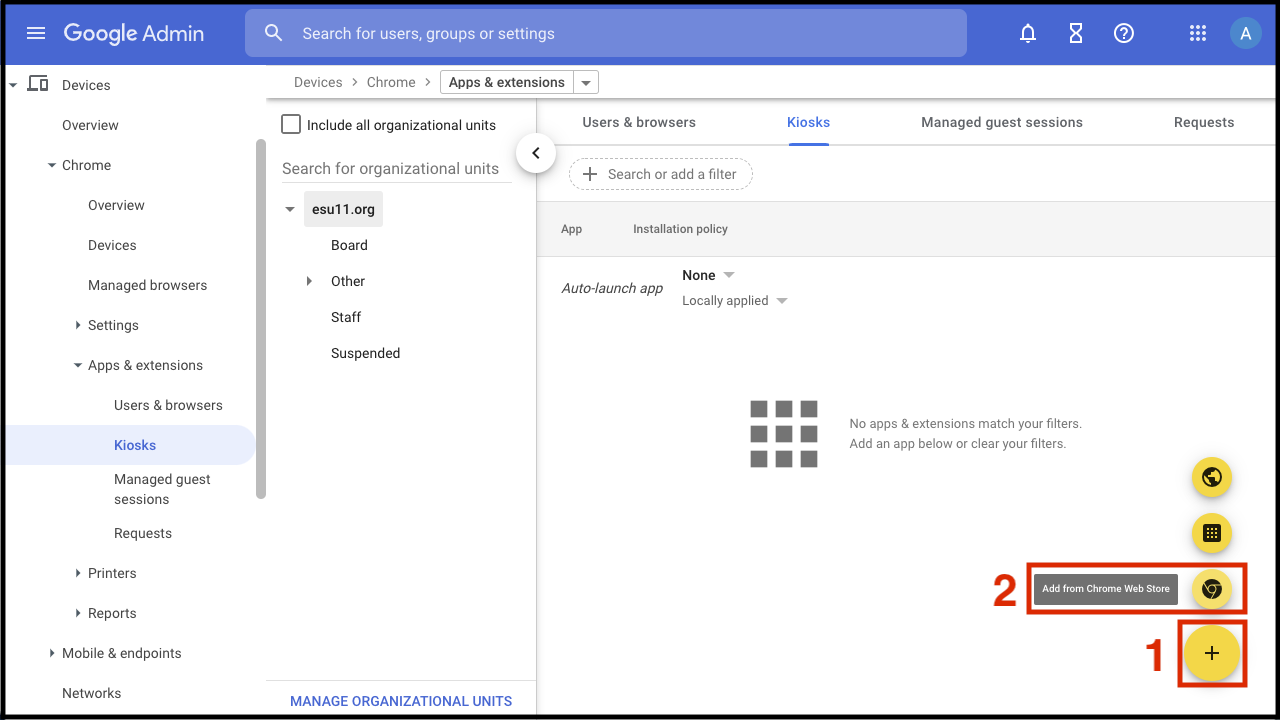Go to Chrome breadcrumb link

pos(391,82)
